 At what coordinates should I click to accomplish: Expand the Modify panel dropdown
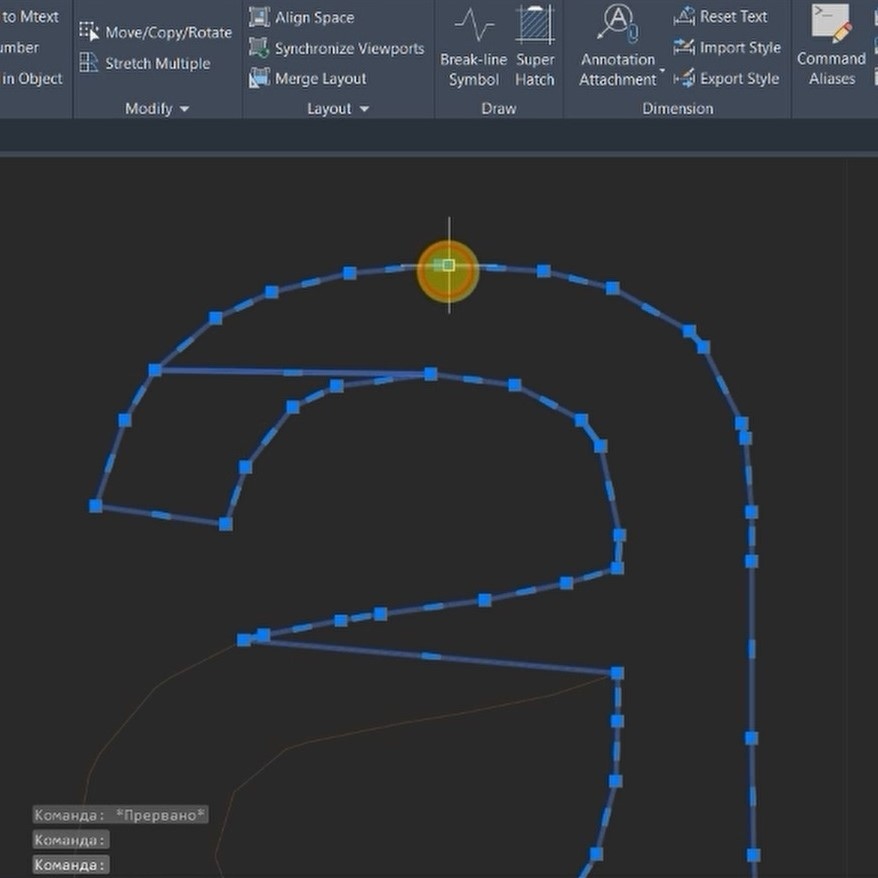click(x=185, y=109)
